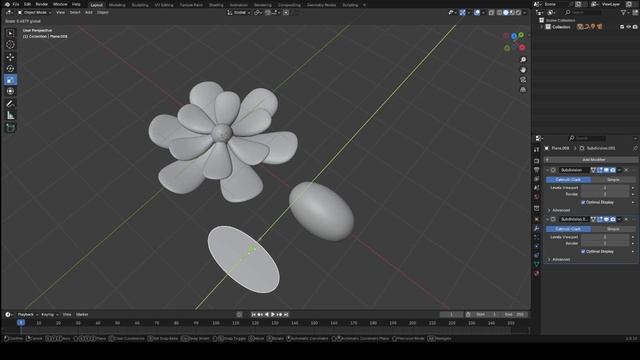
Task: Open the Output properties tab
Action: (x=537, y=170)
